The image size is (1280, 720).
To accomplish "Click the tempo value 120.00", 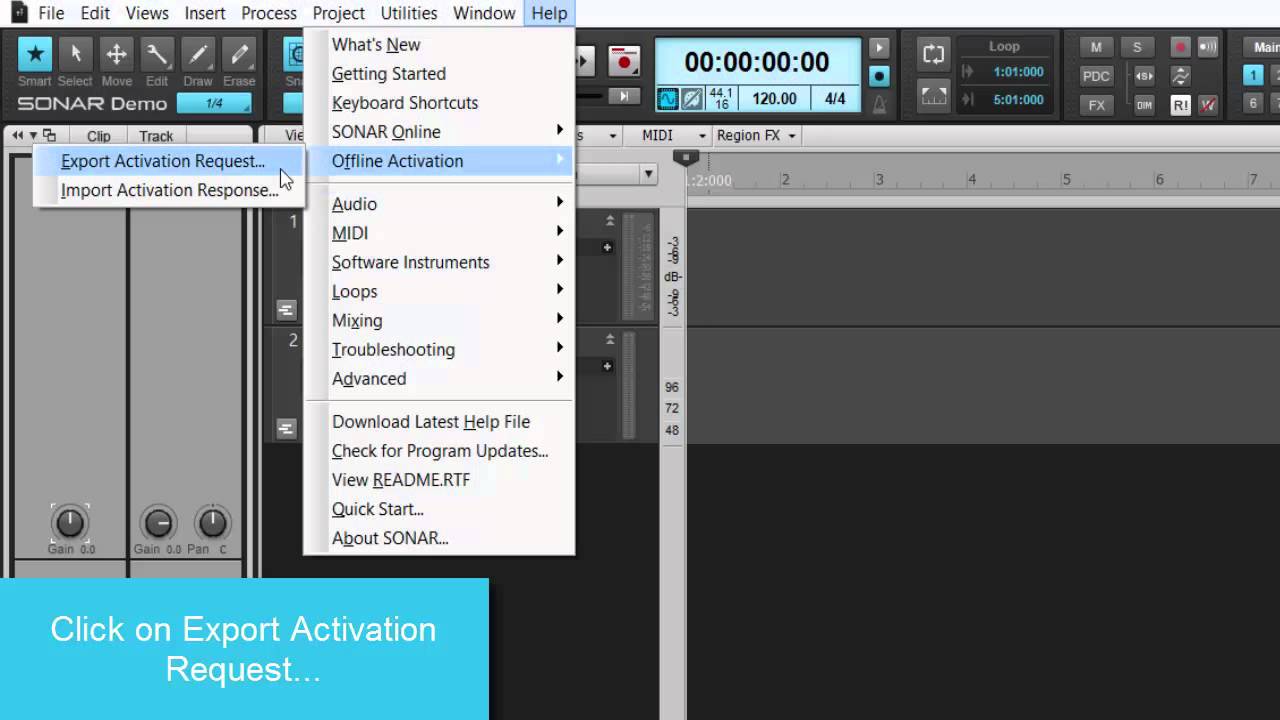I will [774, 99].
